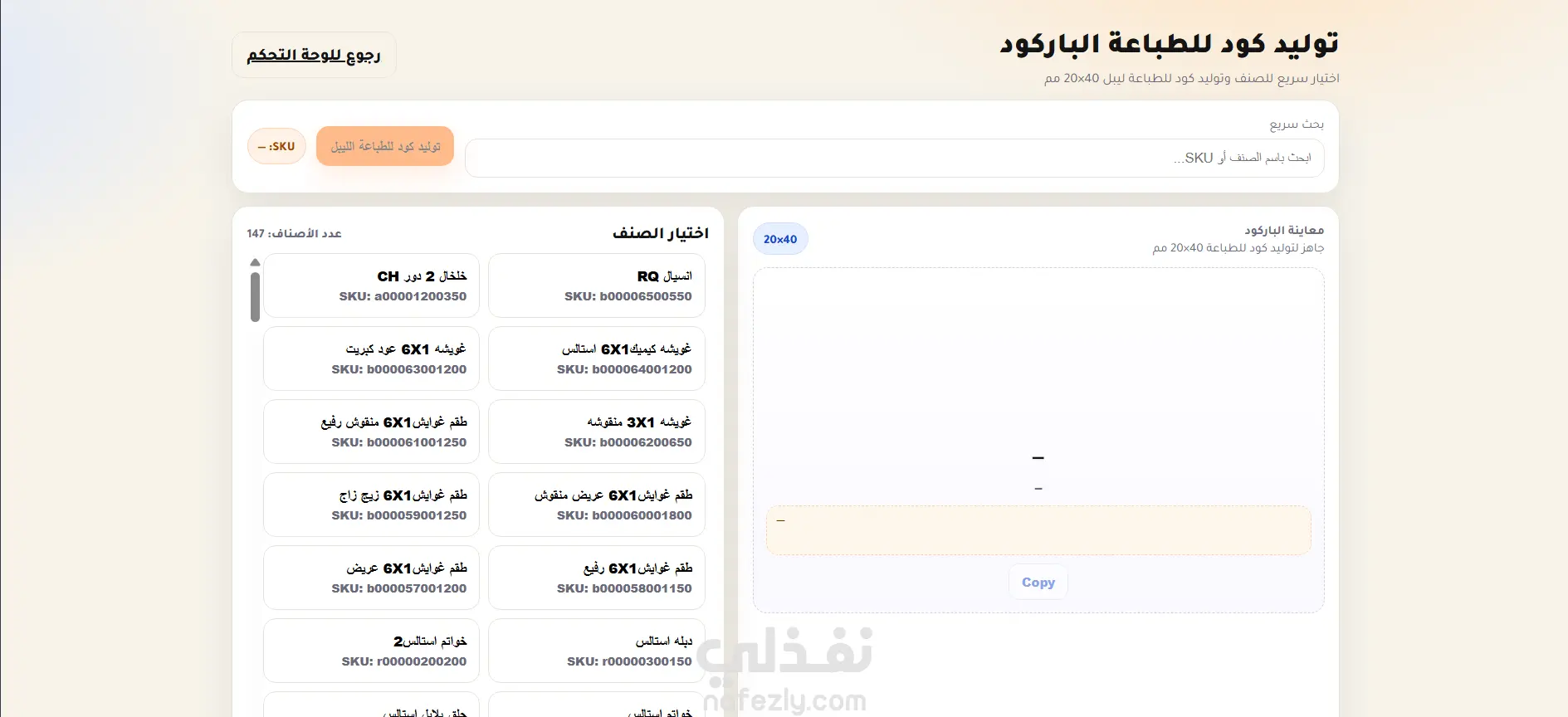Viewport: 1568px width, 717px height.
Task: Select طقم غوايش6X1 عريض منقوش card
Action: tap(597, 505)
